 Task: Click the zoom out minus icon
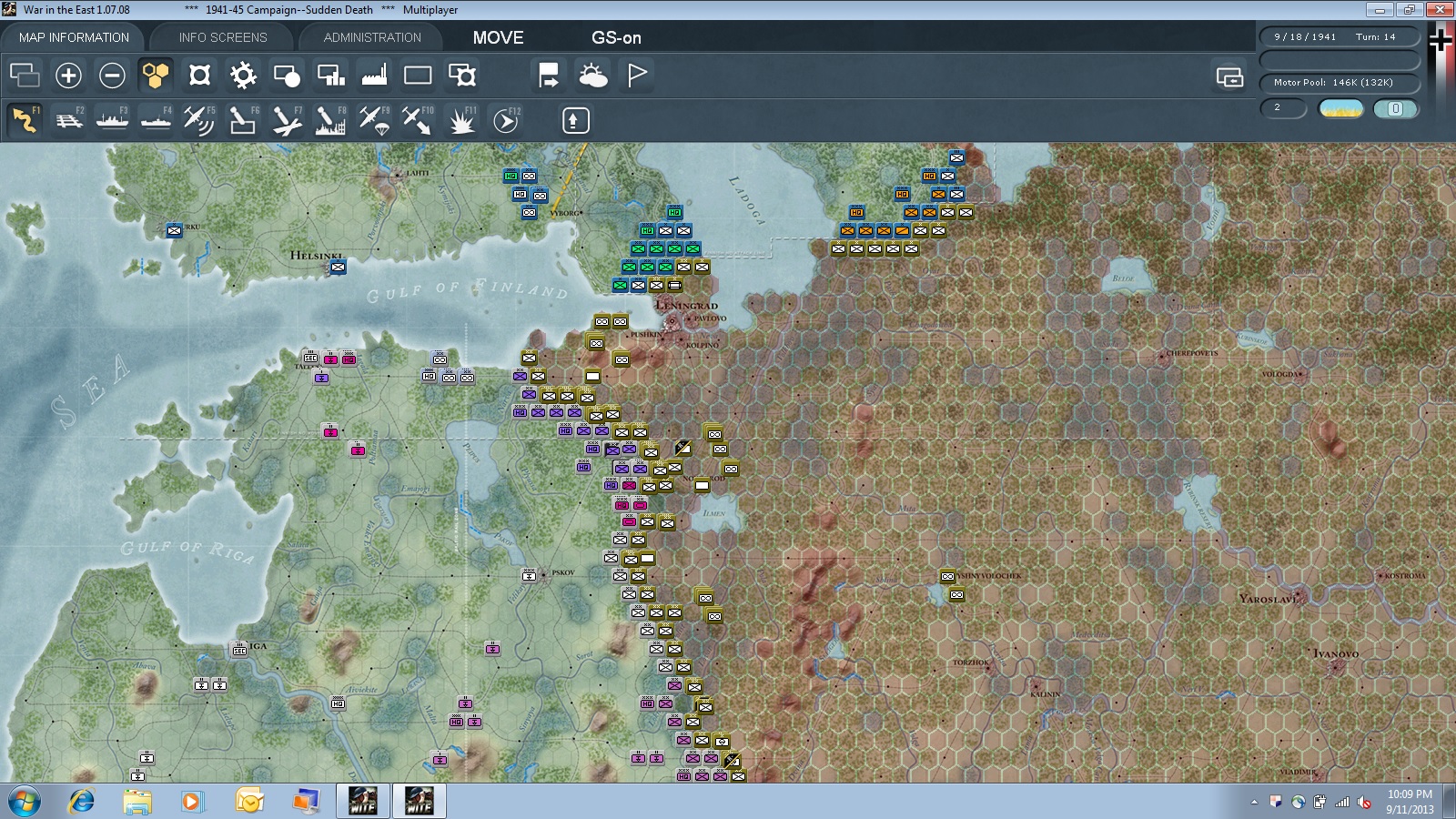[112, 76]
